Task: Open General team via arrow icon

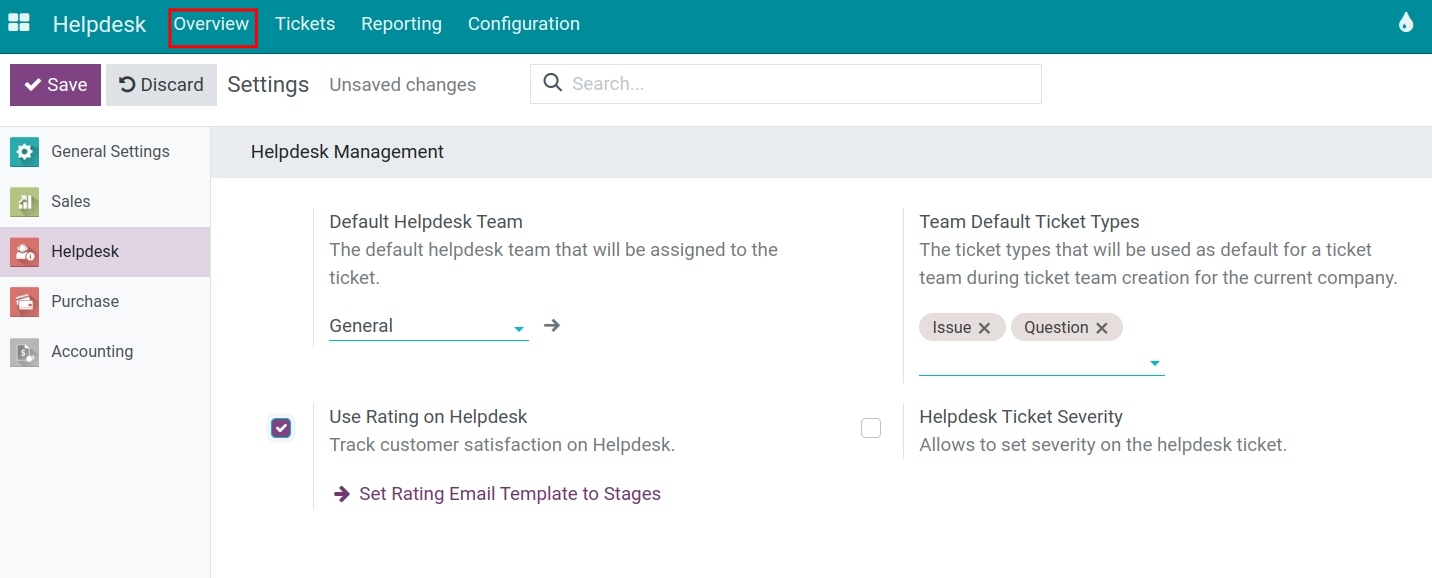Action: click(x=552, y=325)
